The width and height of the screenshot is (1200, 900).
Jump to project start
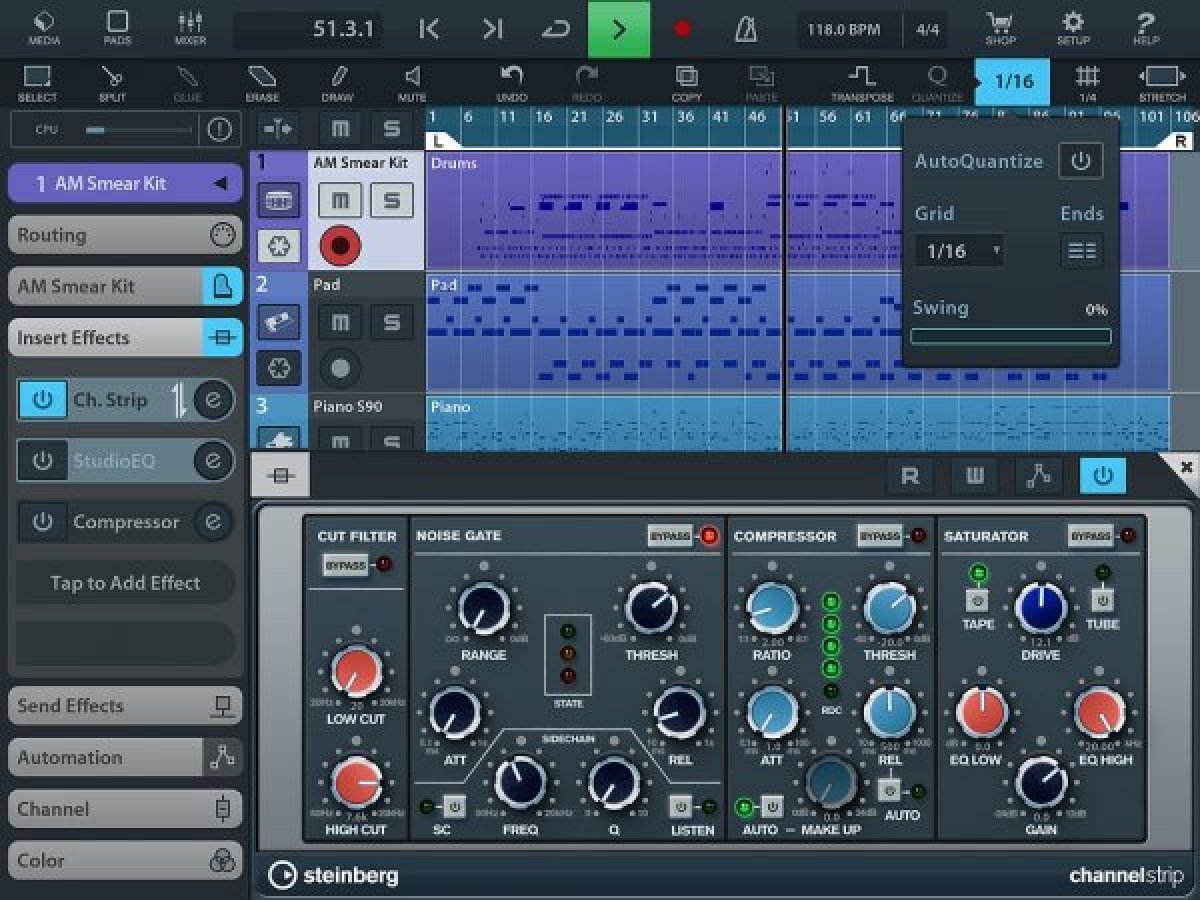point(429,29)
